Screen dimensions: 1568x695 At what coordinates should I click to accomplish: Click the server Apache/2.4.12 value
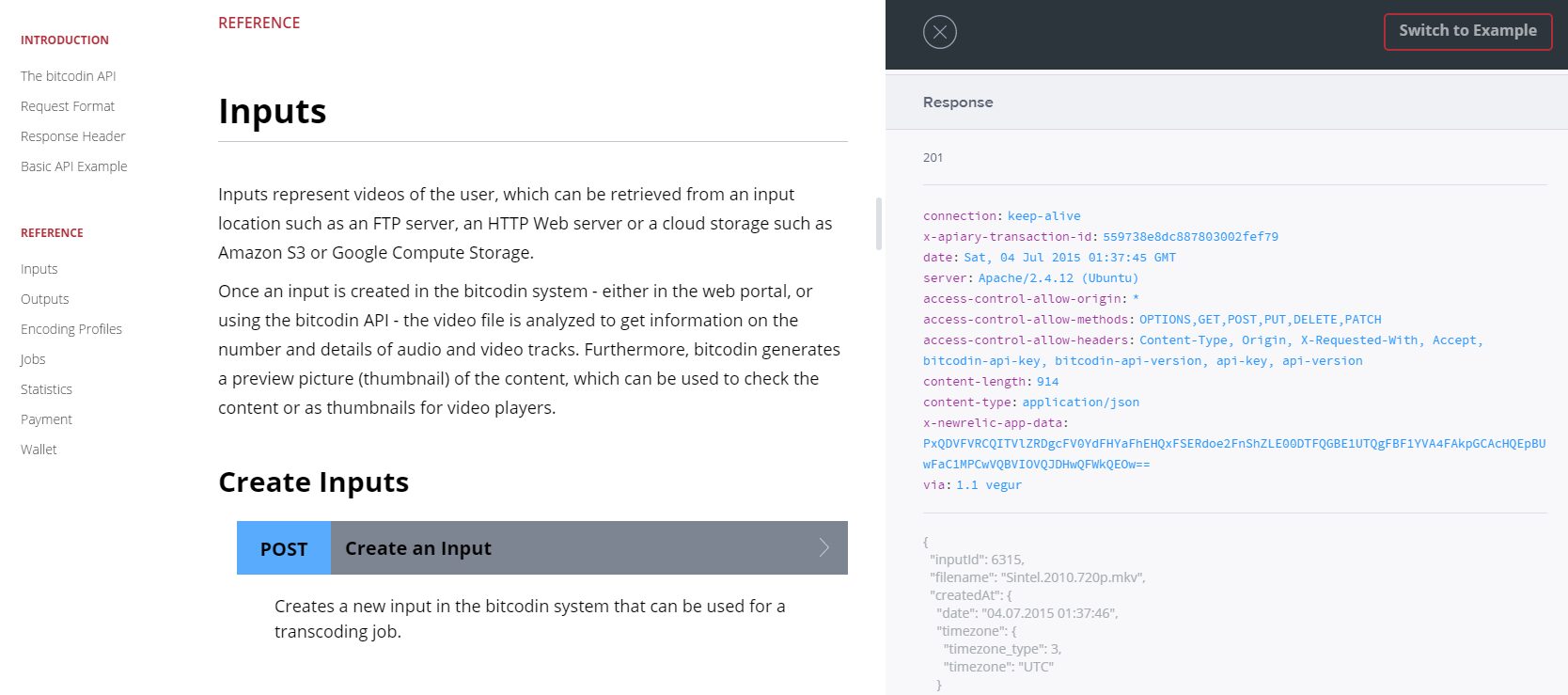(1058, 278)
